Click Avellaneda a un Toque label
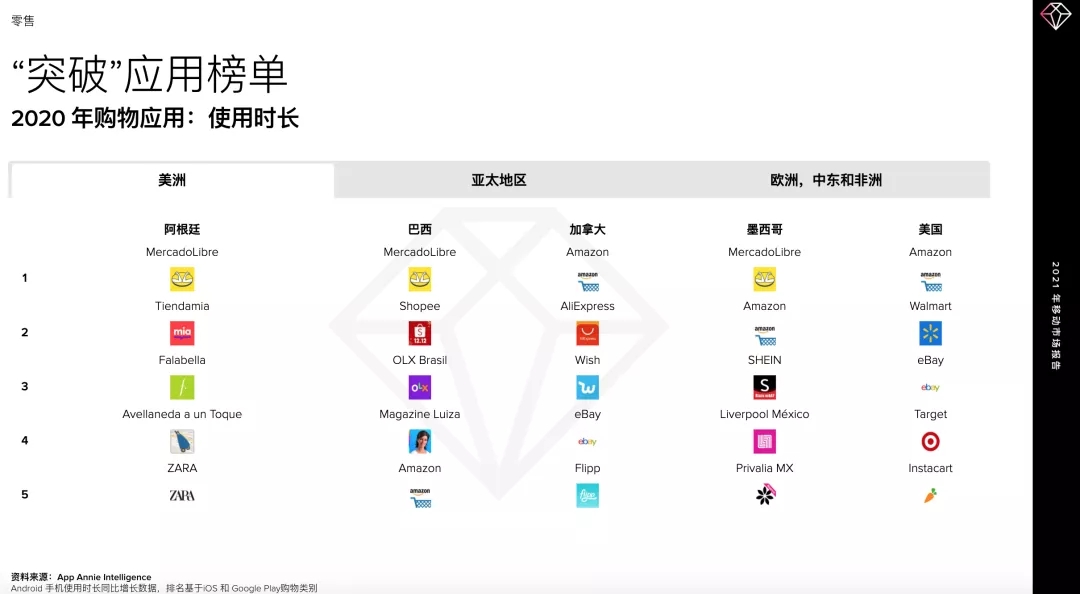 pyautogui.click(x=182, y=414)
